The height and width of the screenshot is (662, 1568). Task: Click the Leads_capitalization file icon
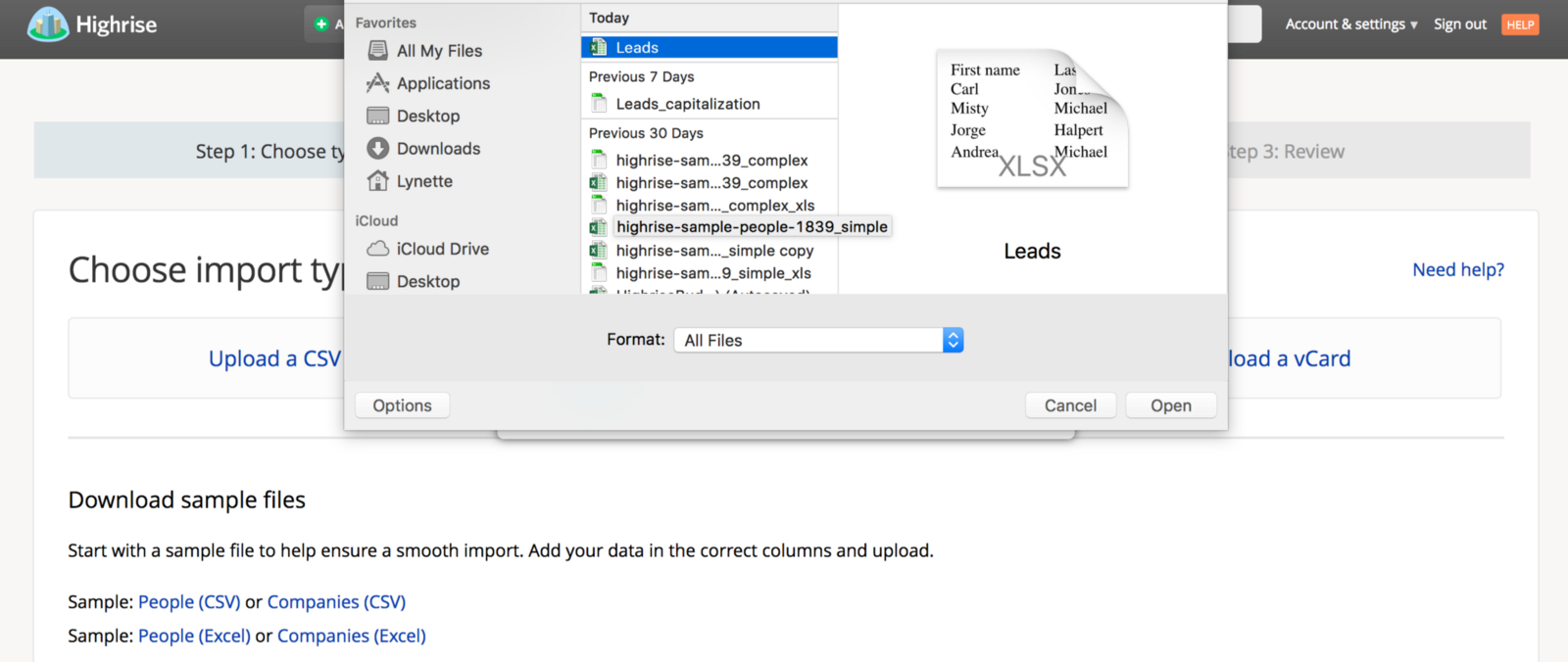(598, 104)
